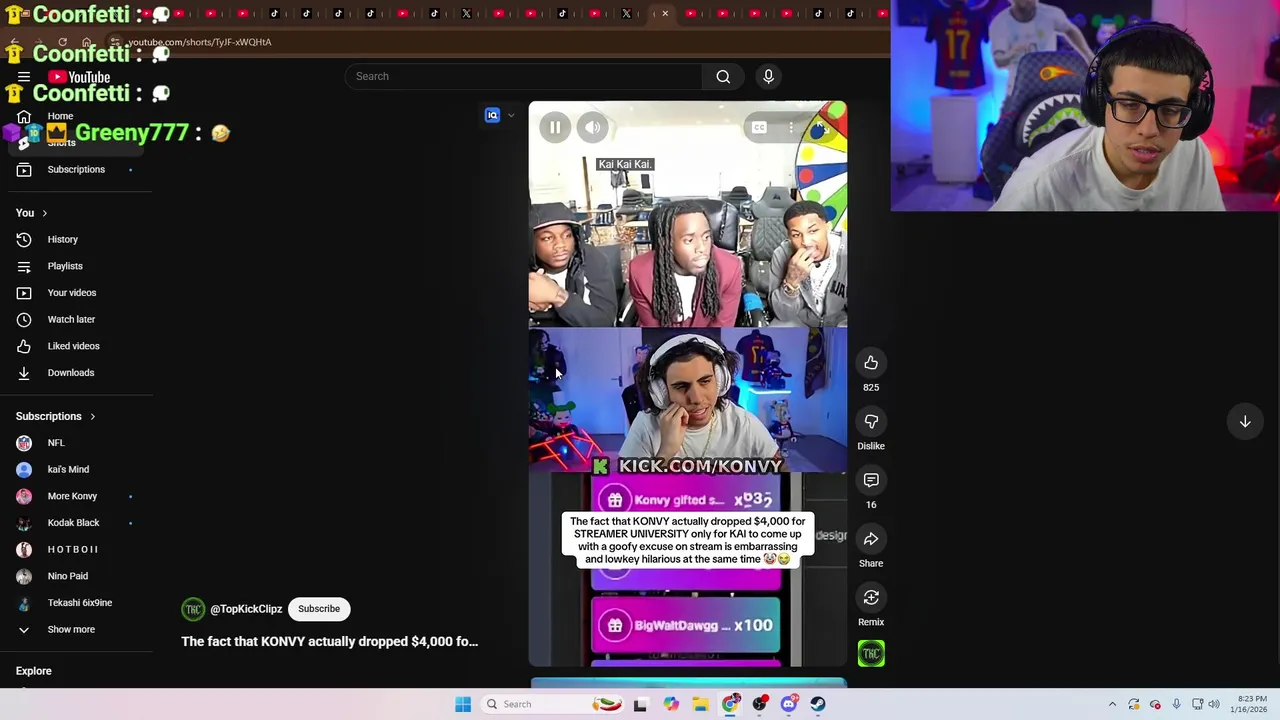This screenshot has height=720, width=1280.
Task: Open Discord from the taskbar
Action: 789,704
